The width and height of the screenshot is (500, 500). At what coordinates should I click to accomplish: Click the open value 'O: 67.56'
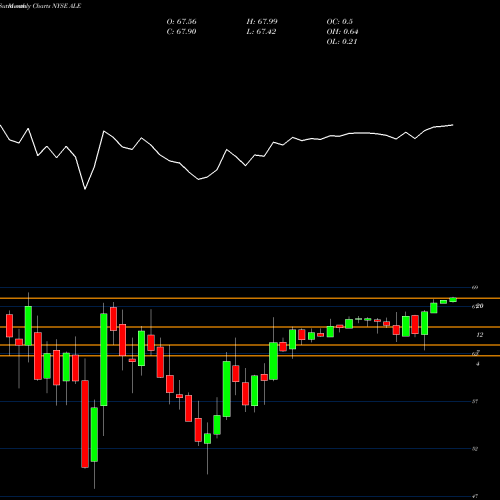(x=181, y=22)
